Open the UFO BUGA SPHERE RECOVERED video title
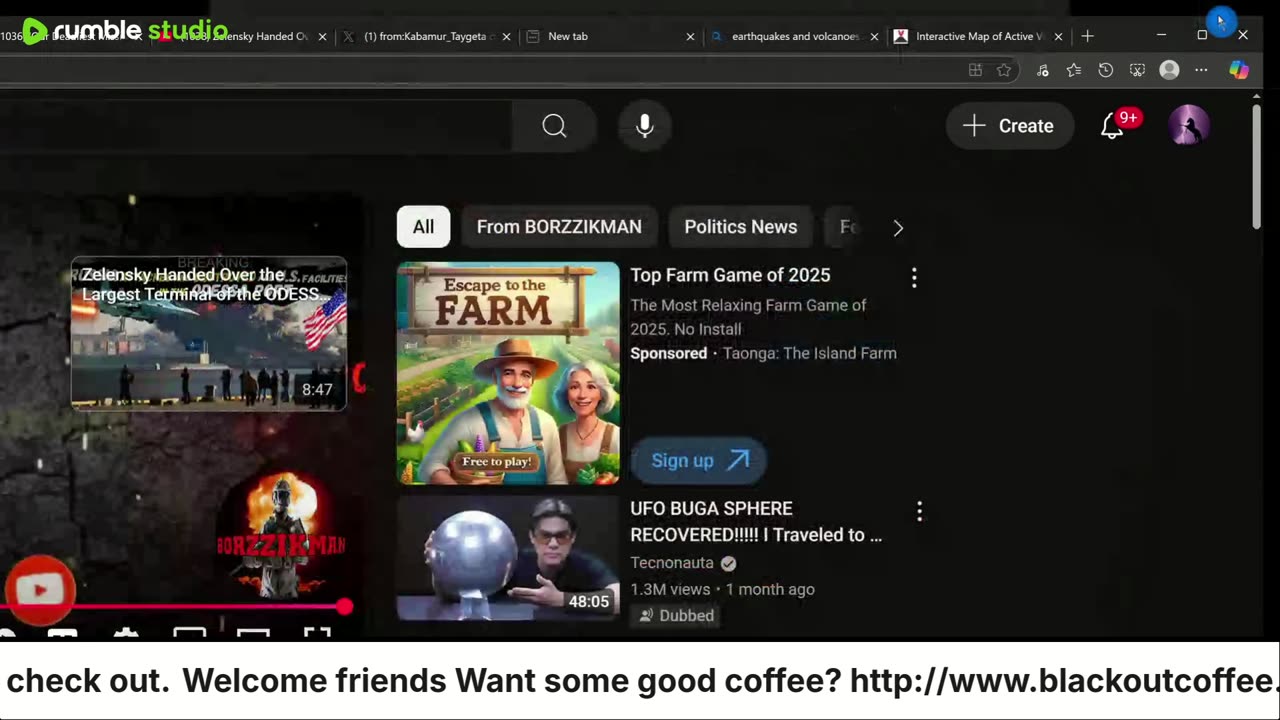Screen dimensions: 1280x720 [x=756, y=522]
